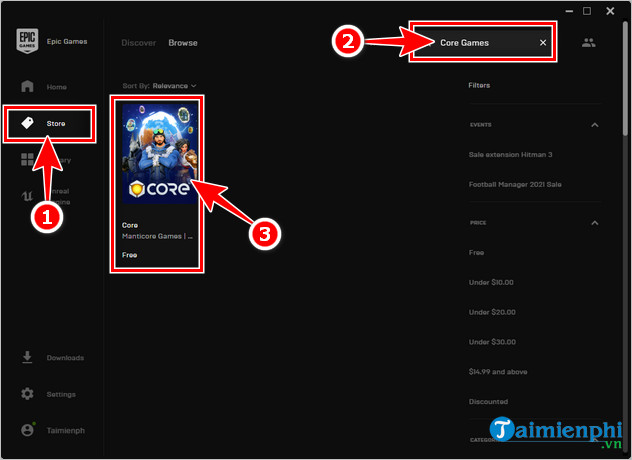Minimize the Epic Games launcher window
This screenshot has width=632, height=460.
[x=569, y=11]
